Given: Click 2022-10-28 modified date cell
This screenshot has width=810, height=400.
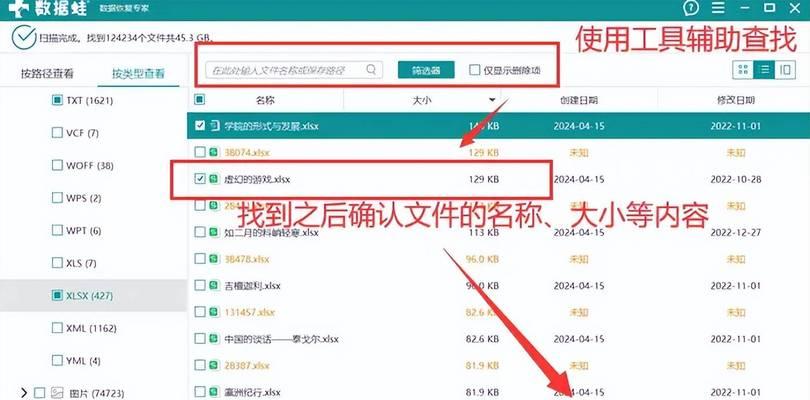Looking at the screenshot, I should [x=736, y=179].
